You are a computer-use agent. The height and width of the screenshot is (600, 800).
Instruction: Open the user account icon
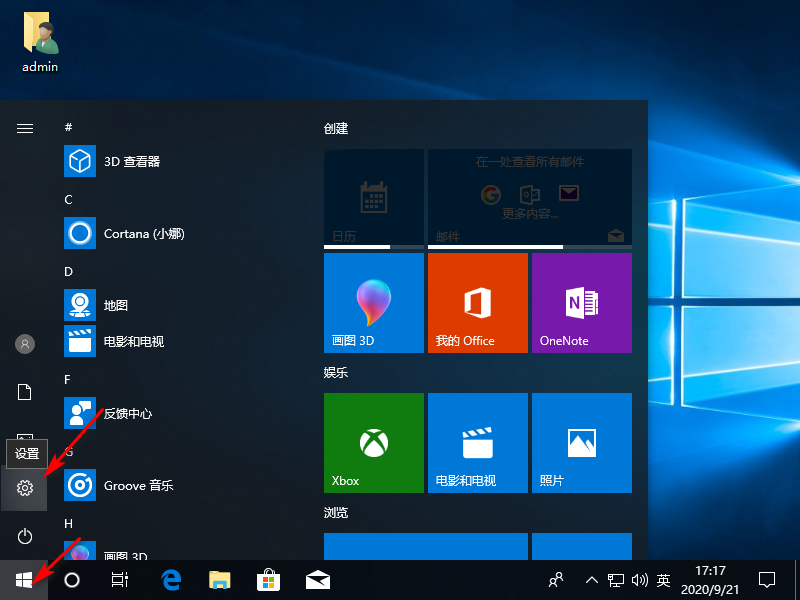[x=25, y=344]
